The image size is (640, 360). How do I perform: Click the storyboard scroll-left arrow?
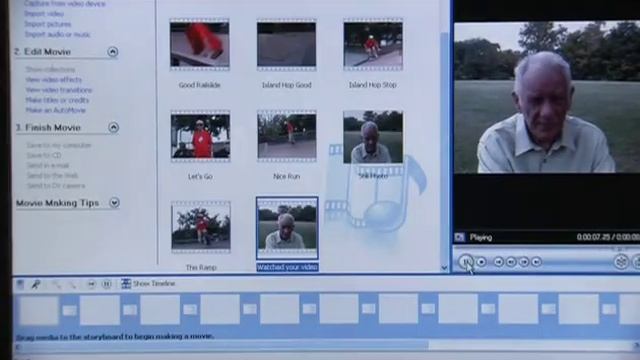[17, 347]
